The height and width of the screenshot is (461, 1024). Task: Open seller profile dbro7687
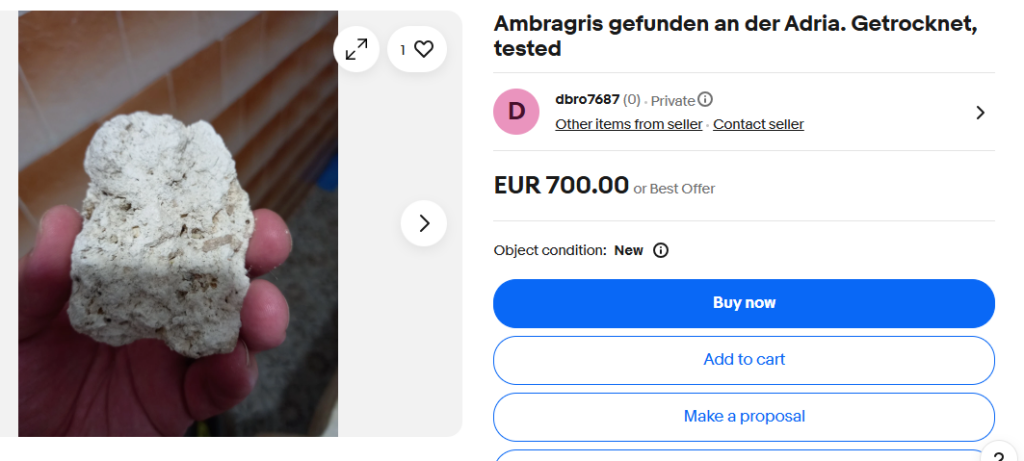point(586,99)
